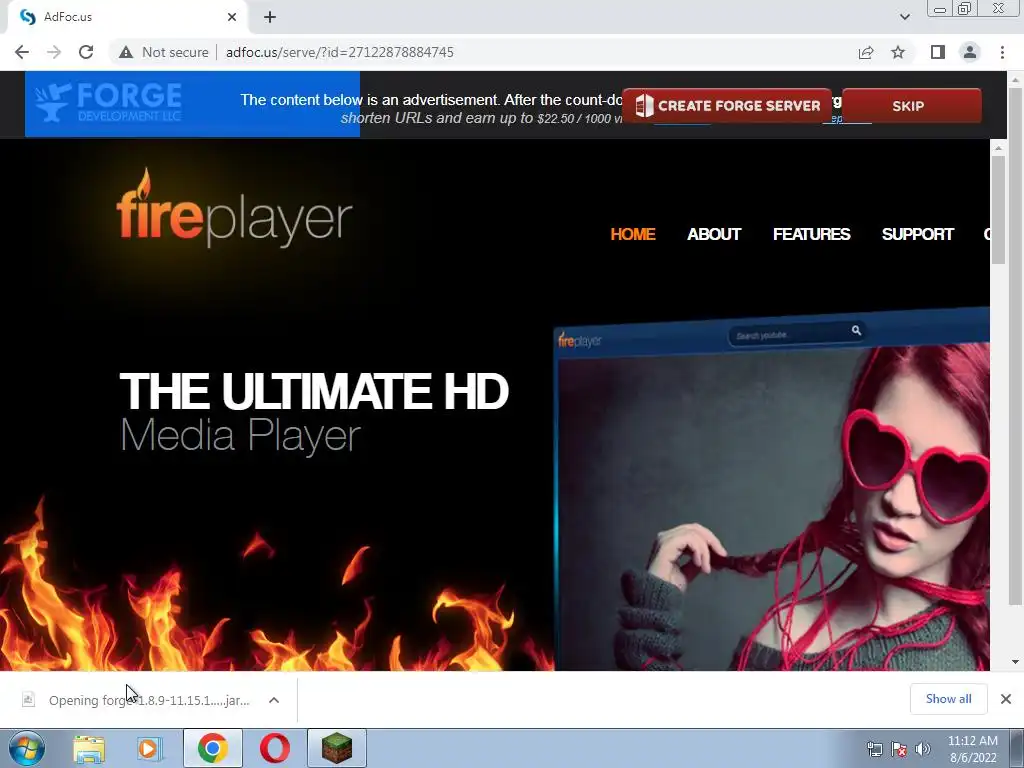Click THE ULTIMATE HD heading text
This screenshot has height=768, width=1024.
[313, 391]
